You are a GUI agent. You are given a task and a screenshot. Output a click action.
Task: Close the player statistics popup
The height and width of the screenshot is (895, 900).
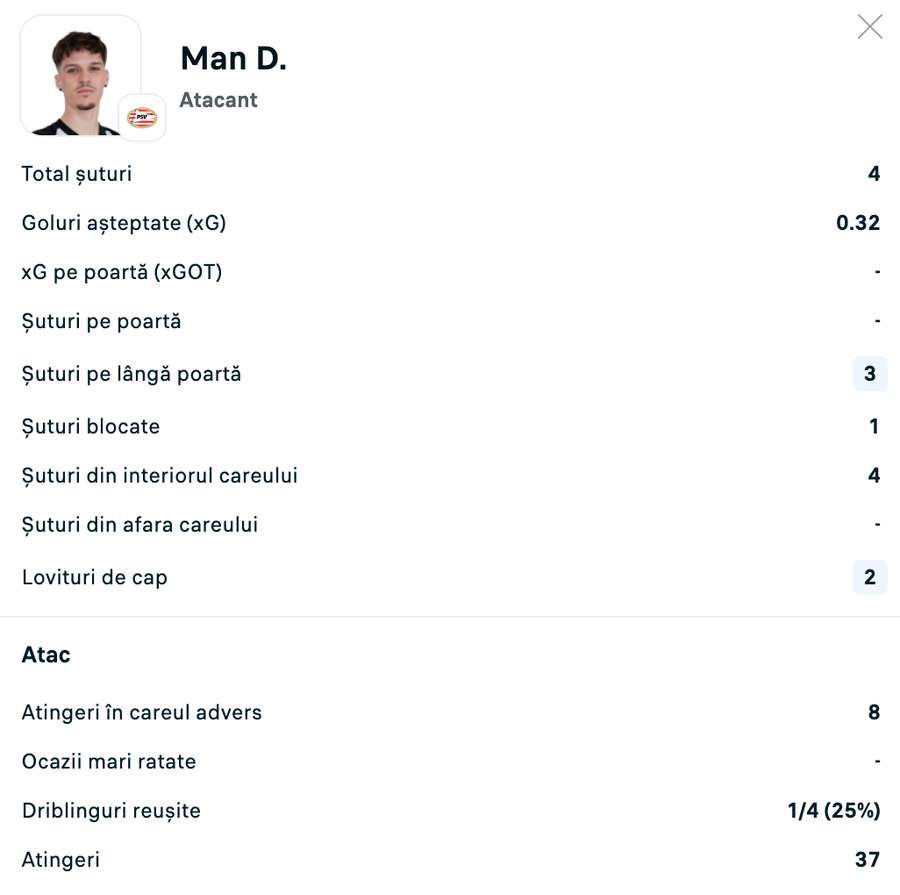tap(869, 27)
